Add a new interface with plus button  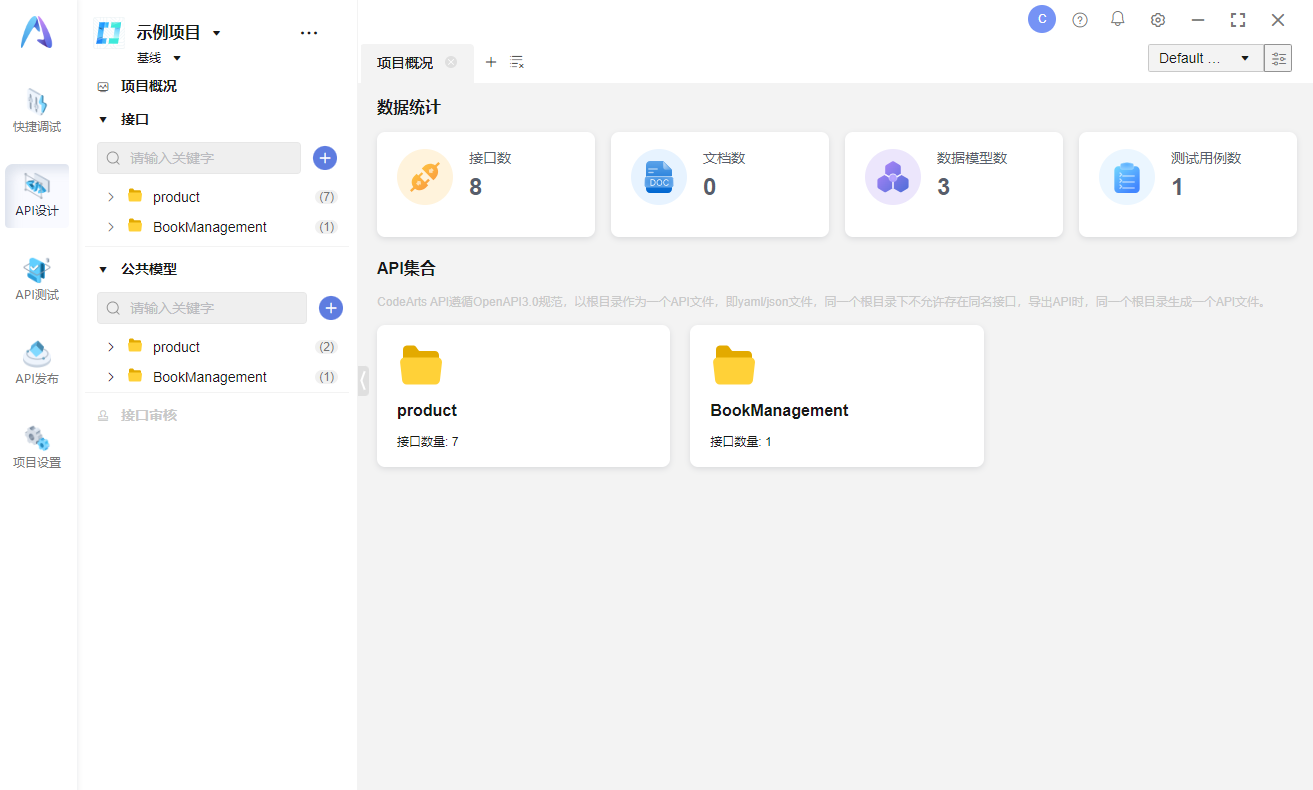(325, 158)
